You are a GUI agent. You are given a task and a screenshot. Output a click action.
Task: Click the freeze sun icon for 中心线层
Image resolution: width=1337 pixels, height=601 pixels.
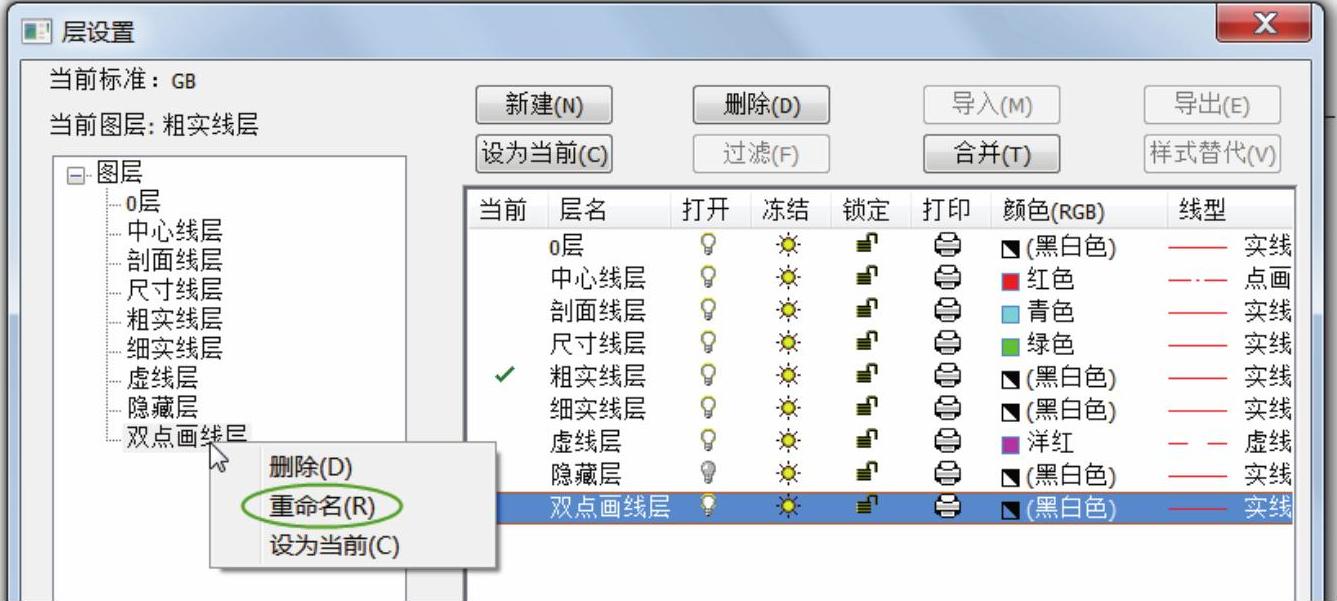tap(790, 279)
